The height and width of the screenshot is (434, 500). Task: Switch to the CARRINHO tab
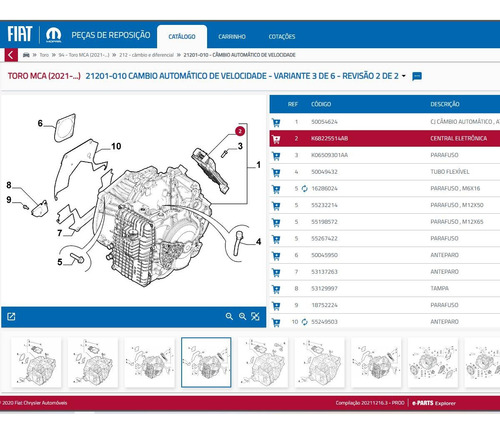click(x=232, y=37)
